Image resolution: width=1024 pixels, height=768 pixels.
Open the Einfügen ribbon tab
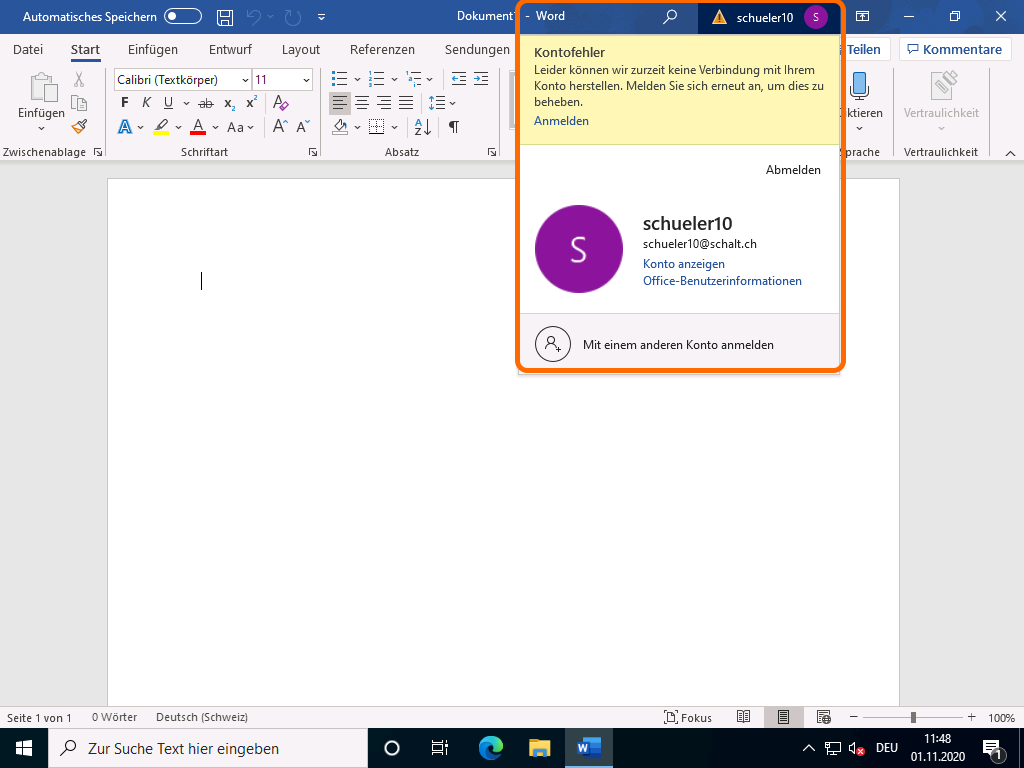153,50
